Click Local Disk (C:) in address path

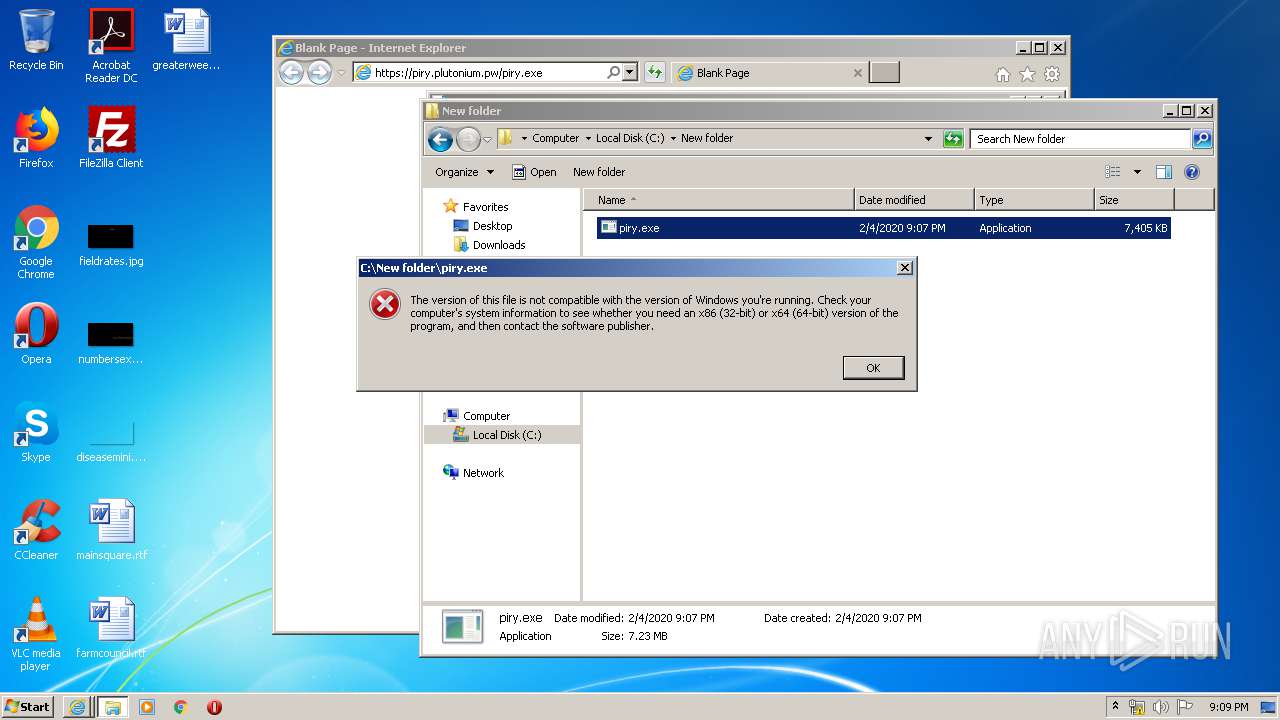click(630, 139)
